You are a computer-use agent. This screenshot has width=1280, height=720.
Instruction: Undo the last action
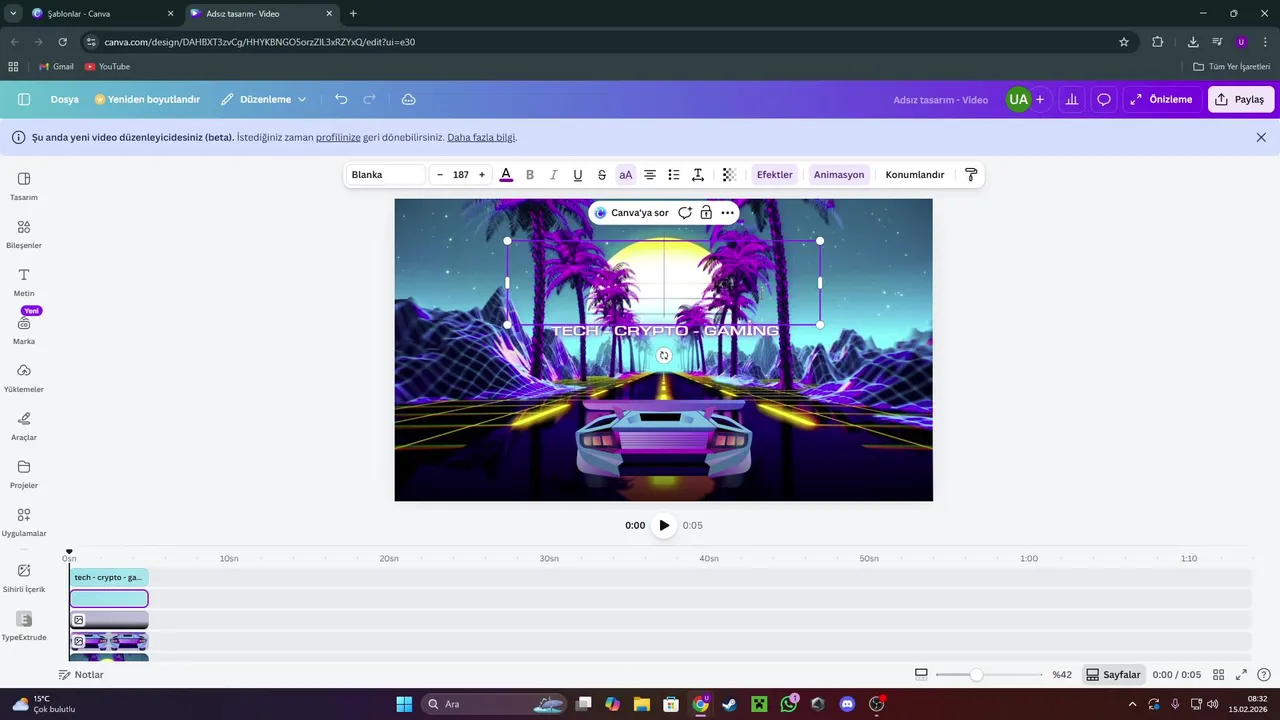(x=341, y=99)
